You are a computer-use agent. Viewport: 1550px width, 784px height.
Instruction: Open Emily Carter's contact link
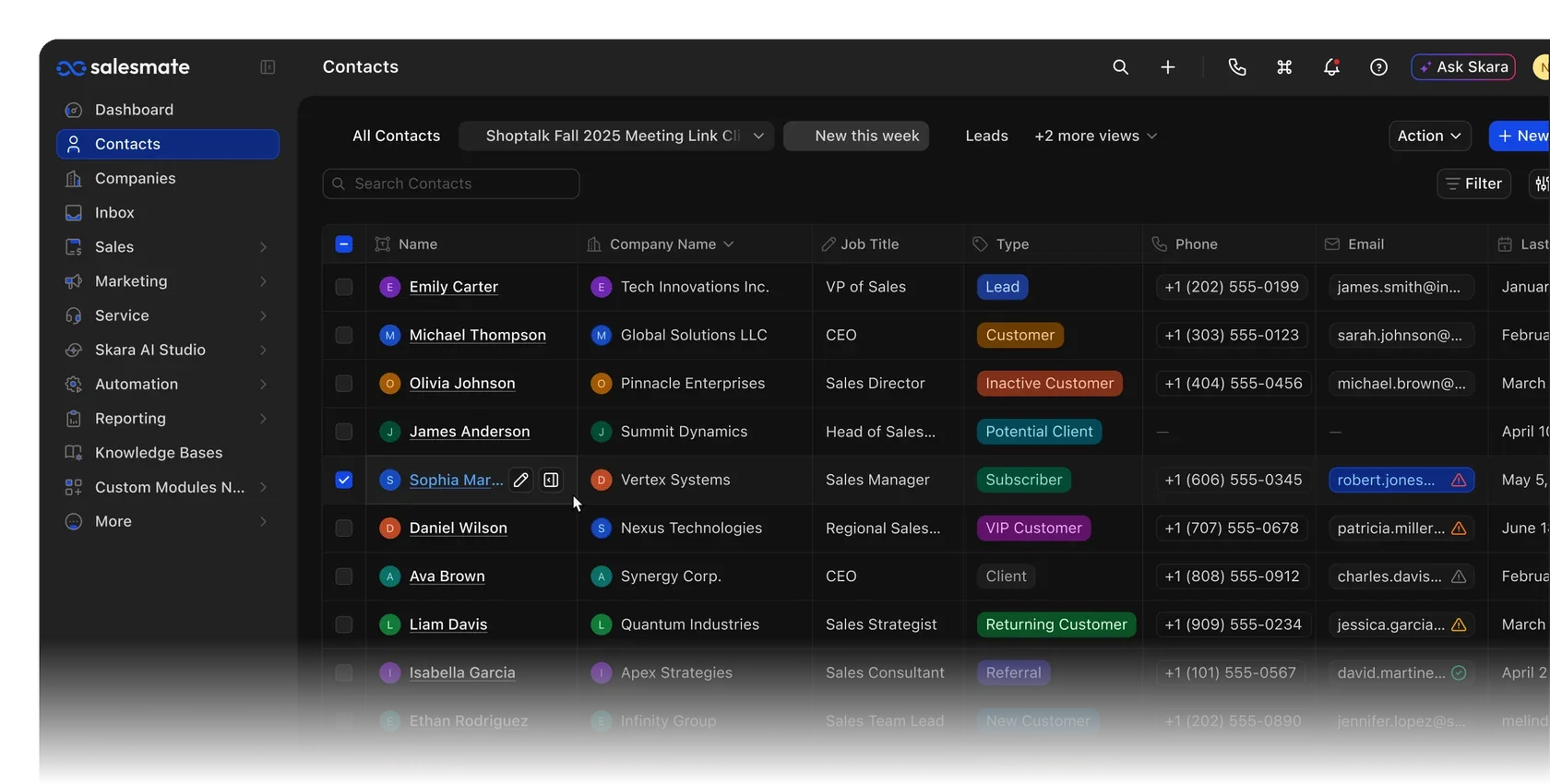[454, 287]
